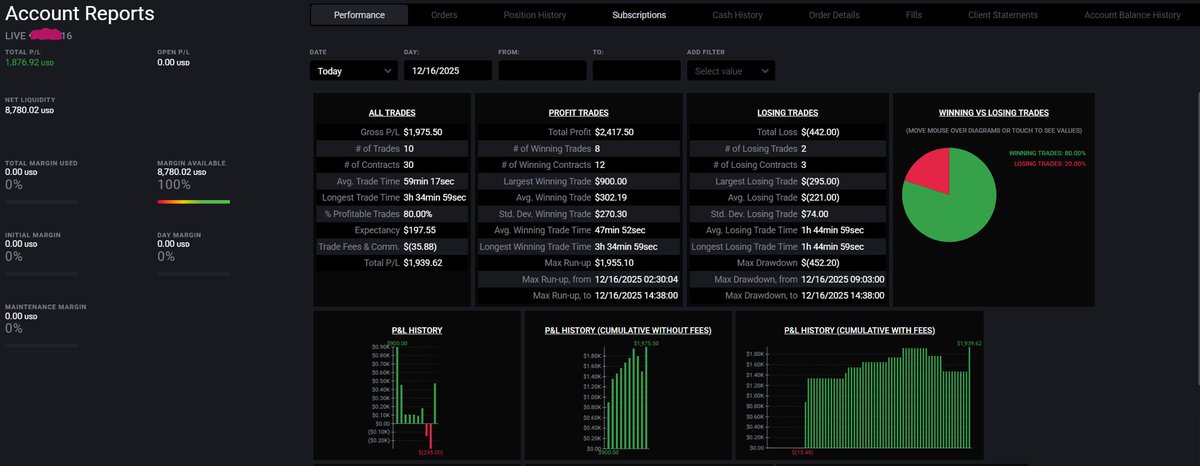1200x466 pixels.
Task: Click the P&L History bar chart
Action: point(404,398)
